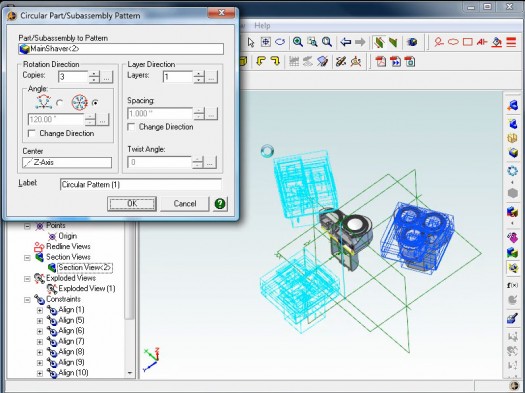Image resolution: width=525 pixels, height=393 pixels.
Task: Click the Part/Subassembly field MainShaver<2>
Action: (121, 49)
